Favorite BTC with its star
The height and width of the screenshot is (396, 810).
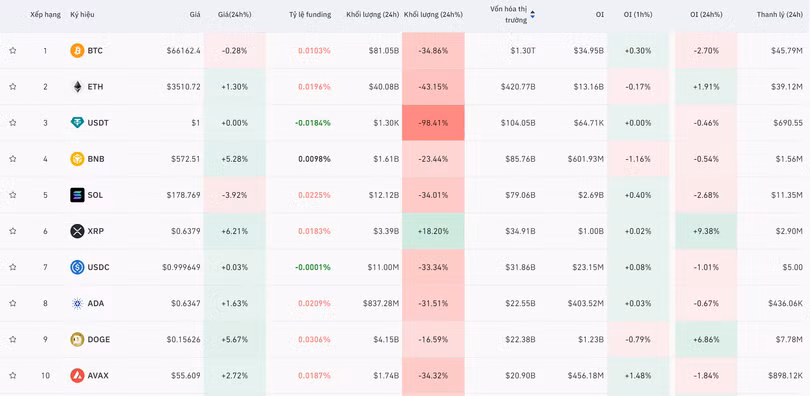(13, 51)
